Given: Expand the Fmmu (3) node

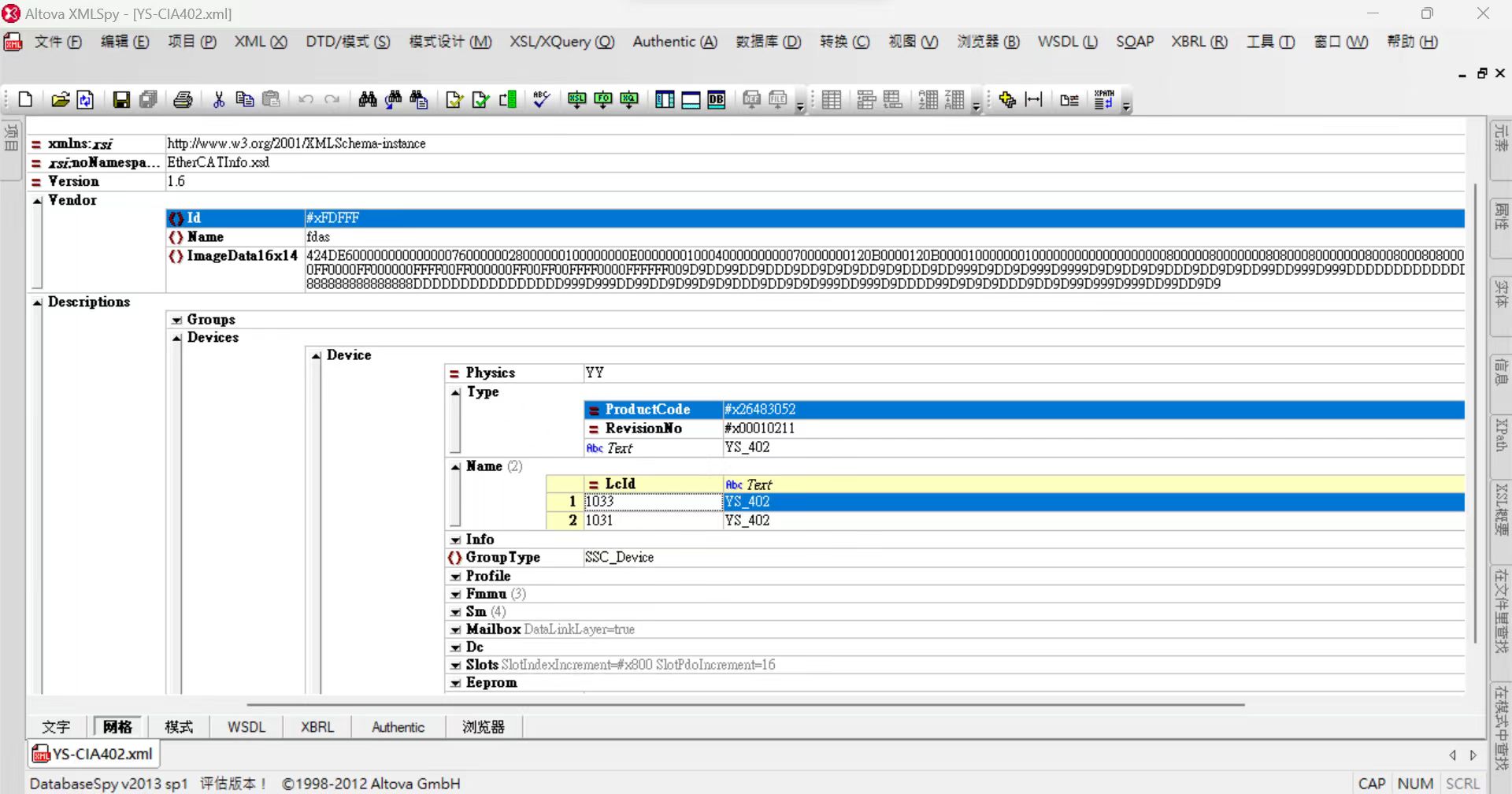Looking at the screenshot, I should tap(455, 595).
